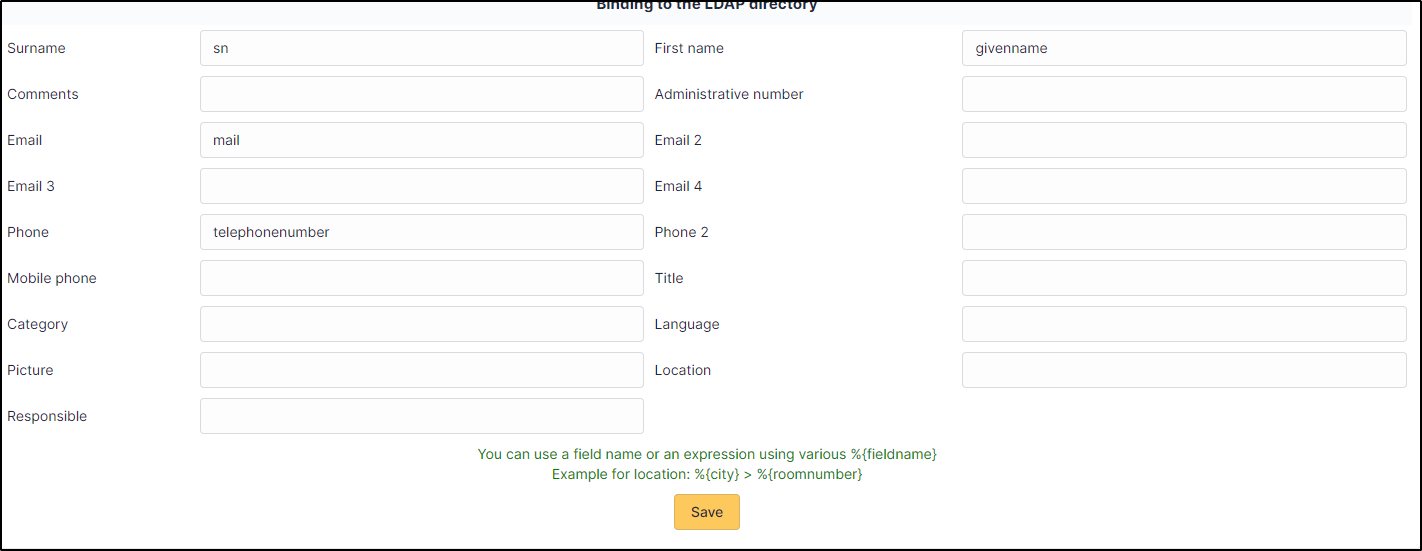1422x551 pixels.
Task: Focus the Comments input field
Action: 422,94
